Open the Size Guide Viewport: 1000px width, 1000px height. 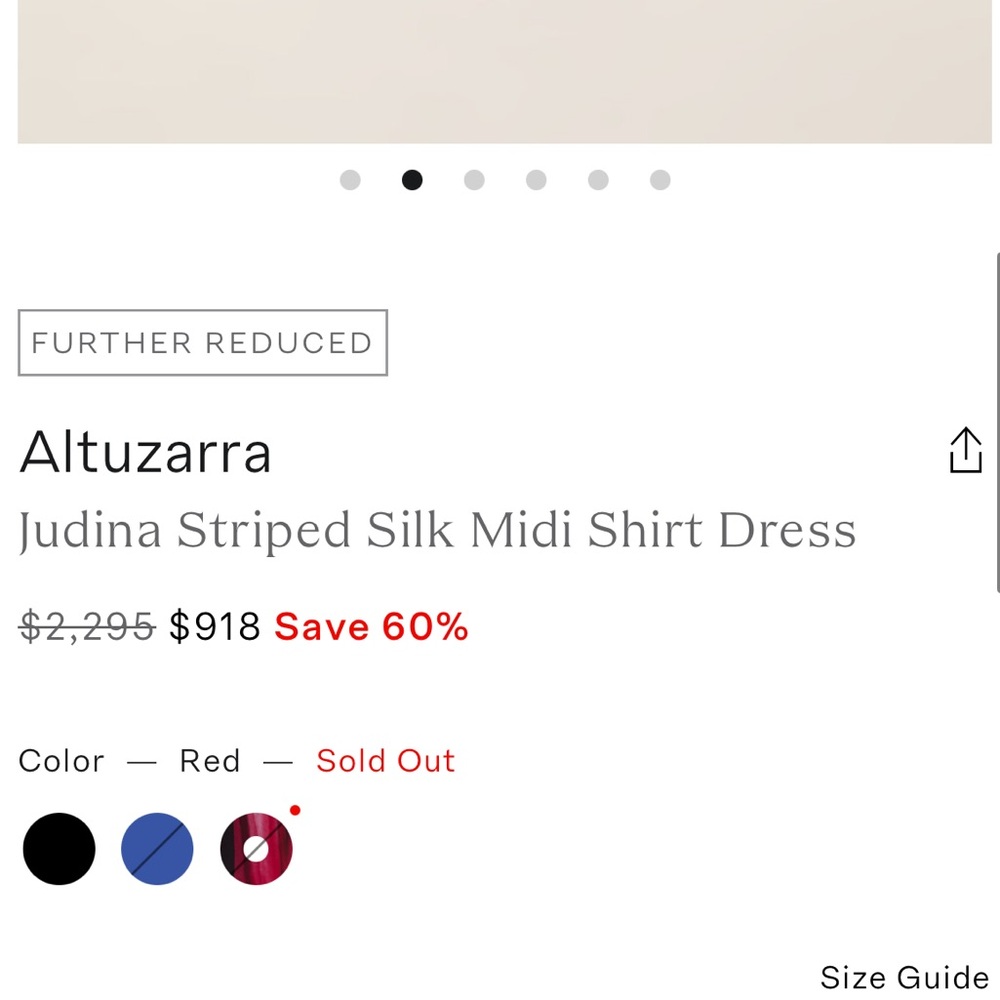pyautogui.click(x=903, y=977)
